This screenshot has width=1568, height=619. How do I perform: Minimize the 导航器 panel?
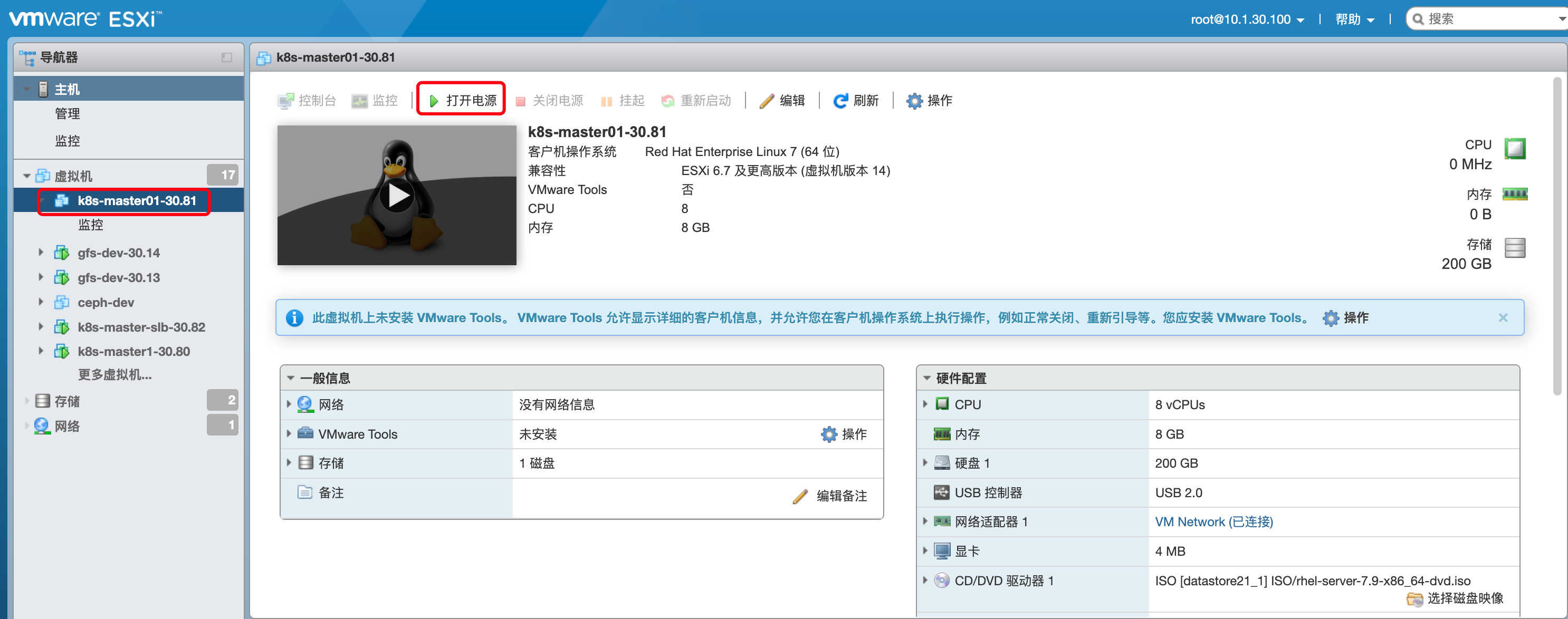click(227, 57)
